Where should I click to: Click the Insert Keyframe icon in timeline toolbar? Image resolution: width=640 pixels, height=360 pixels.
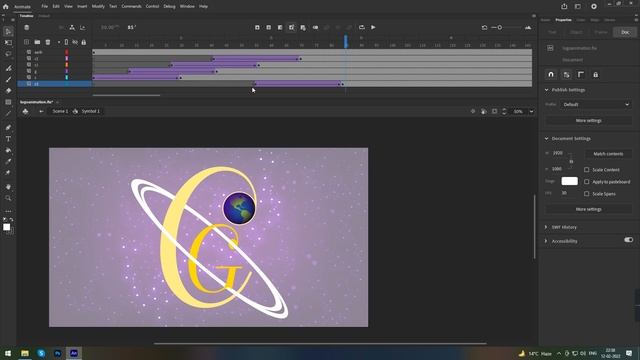[257, 27]
